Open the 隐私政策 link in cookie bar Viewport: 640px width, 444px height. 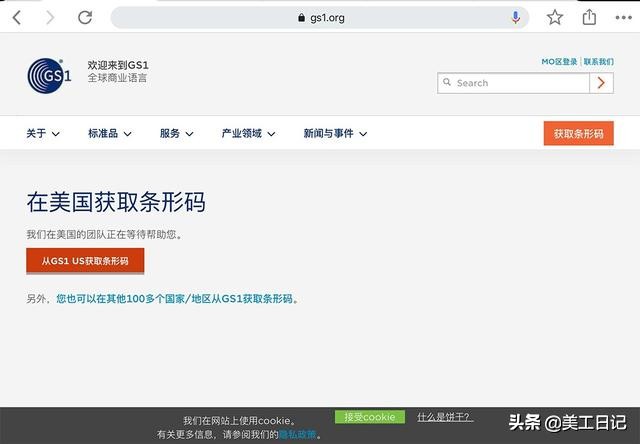pos(298,435)
